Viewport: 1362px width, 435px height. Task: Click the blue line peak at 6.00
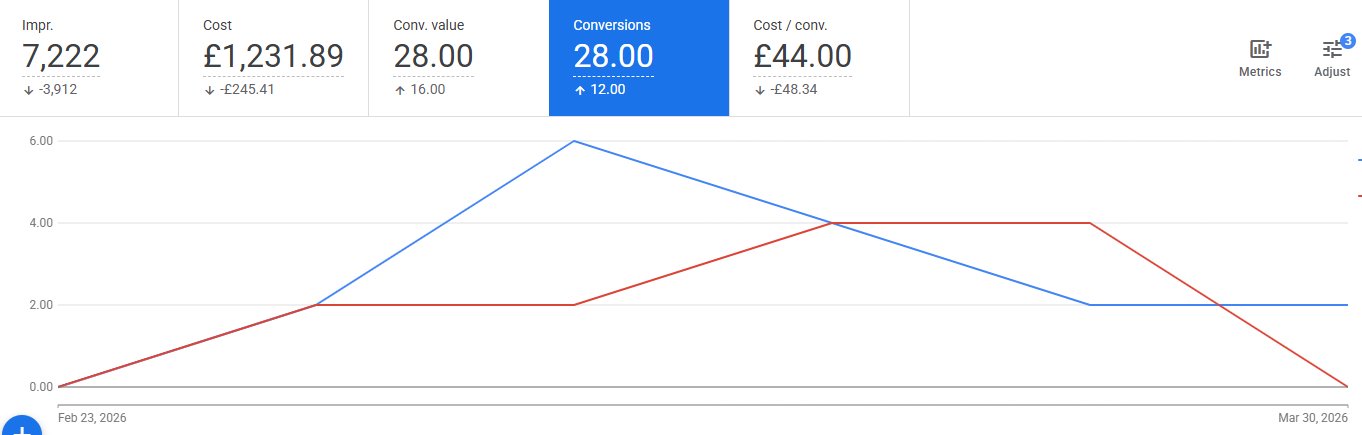click(x=574, y=141)
